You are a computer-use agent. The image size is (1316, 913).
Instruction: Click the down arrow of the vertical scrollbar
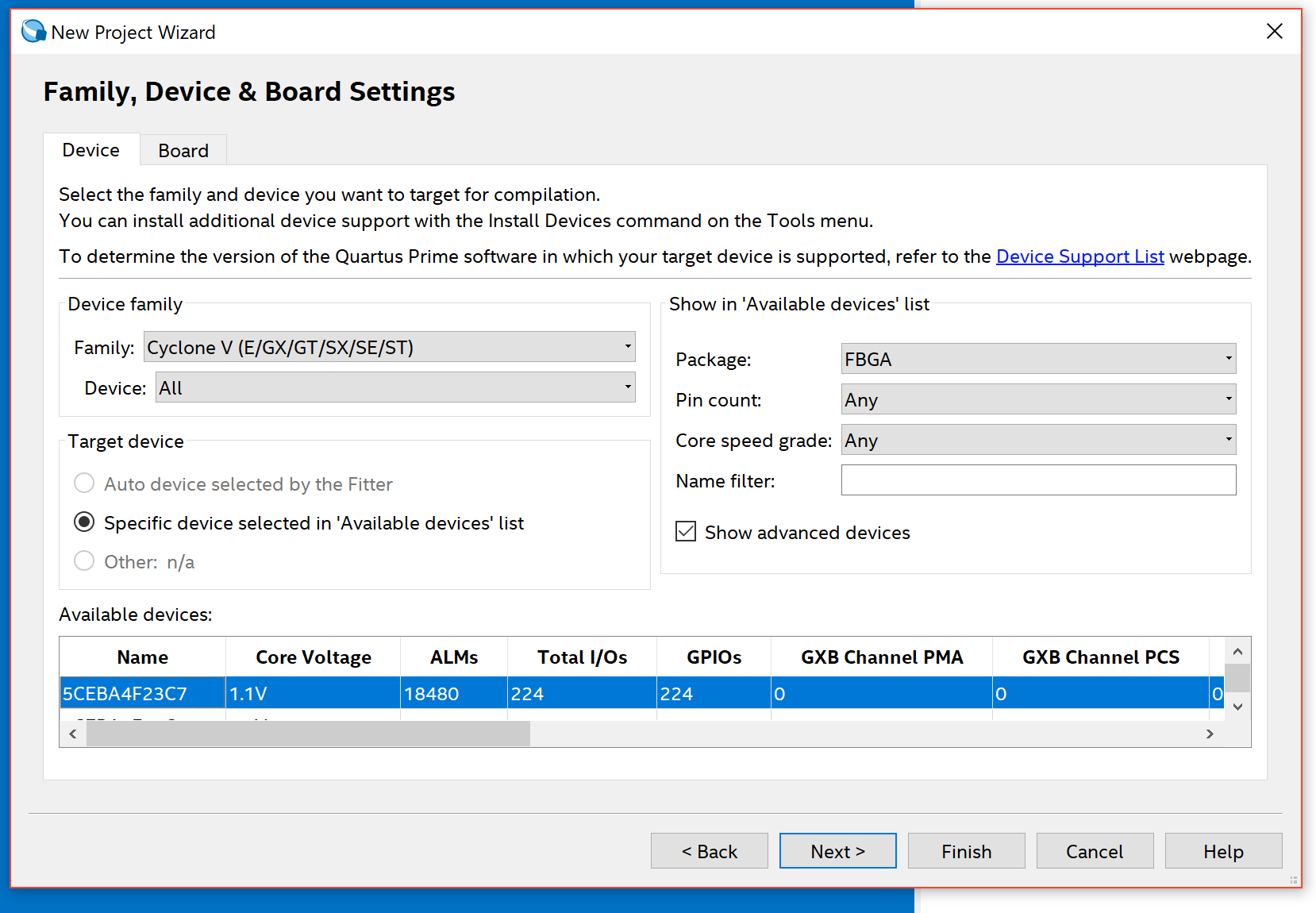(x=1237, y=707)
